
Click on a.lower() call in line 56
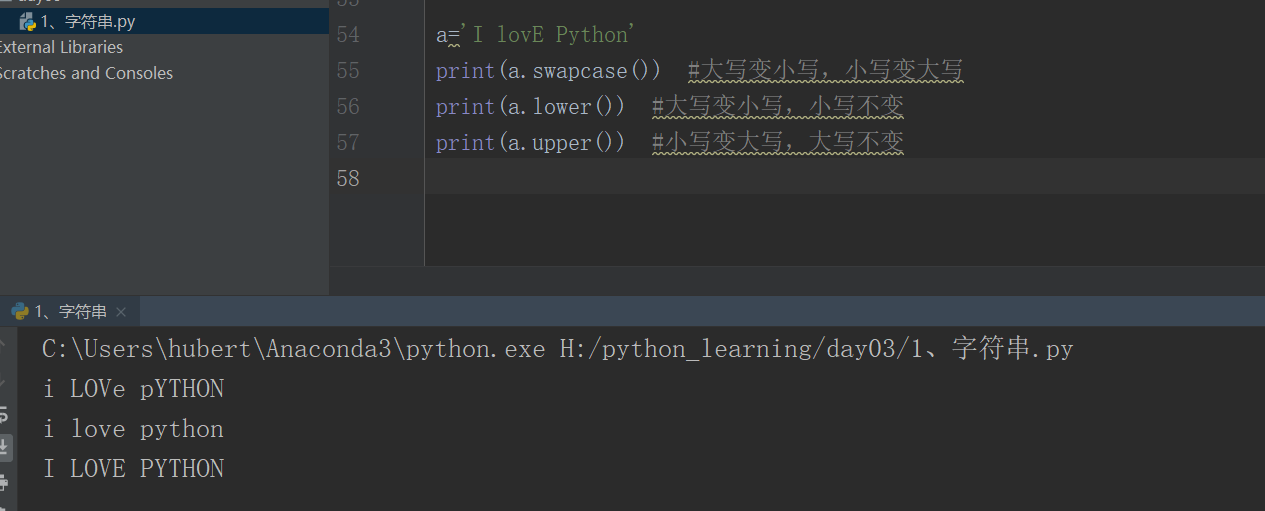pos(561,107)
